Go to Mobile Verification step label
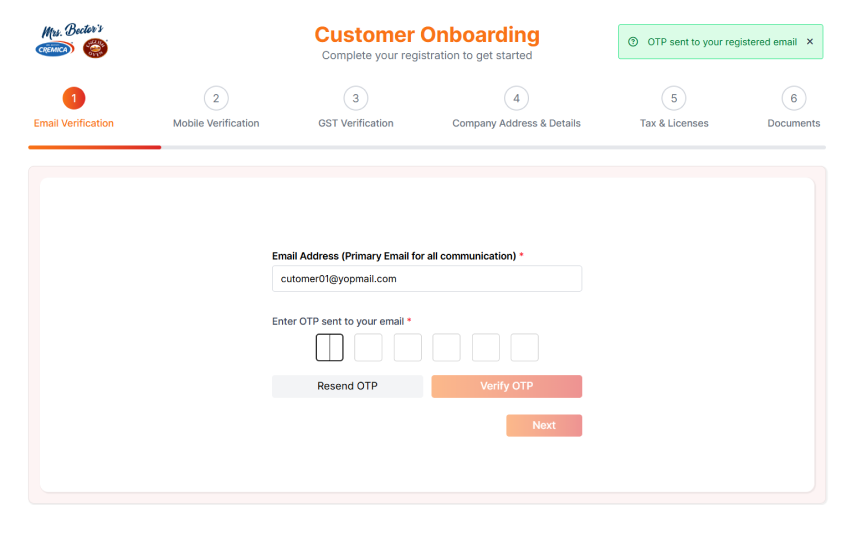Viewport: 856px width, 556px height. (216, 124)
